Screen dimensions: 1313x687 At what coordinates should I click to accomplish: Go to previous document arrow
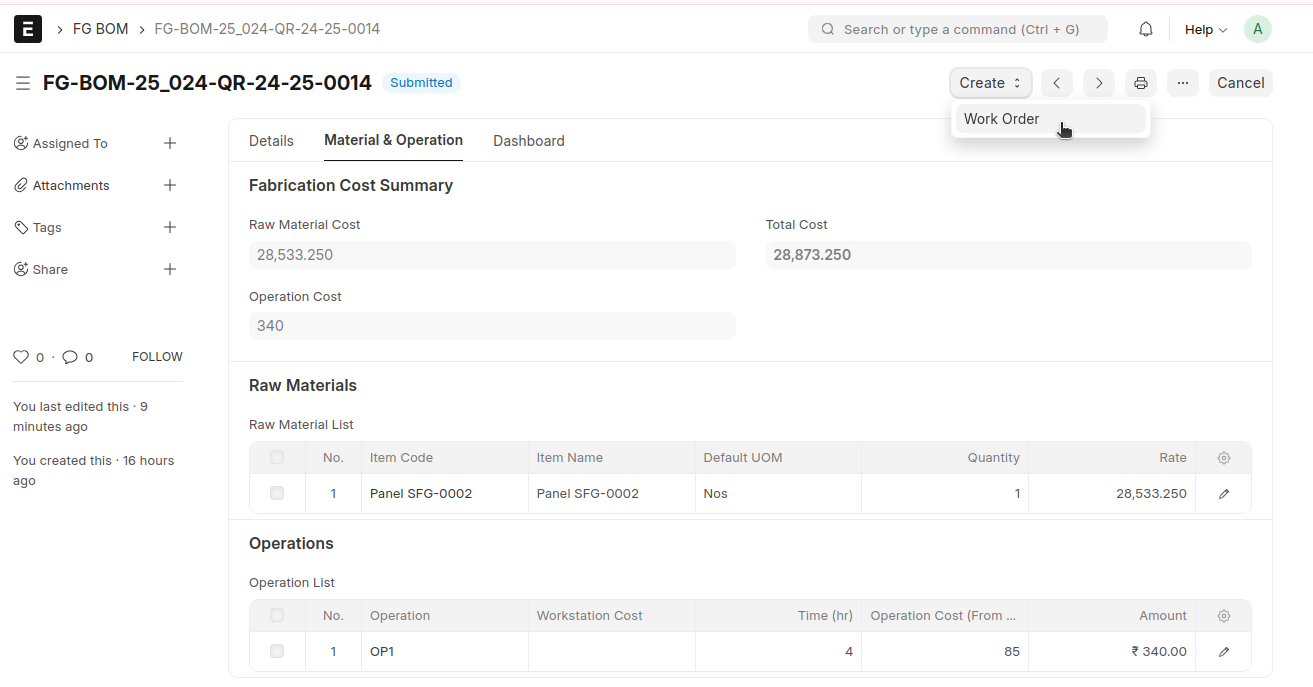tap(1057, 83)
